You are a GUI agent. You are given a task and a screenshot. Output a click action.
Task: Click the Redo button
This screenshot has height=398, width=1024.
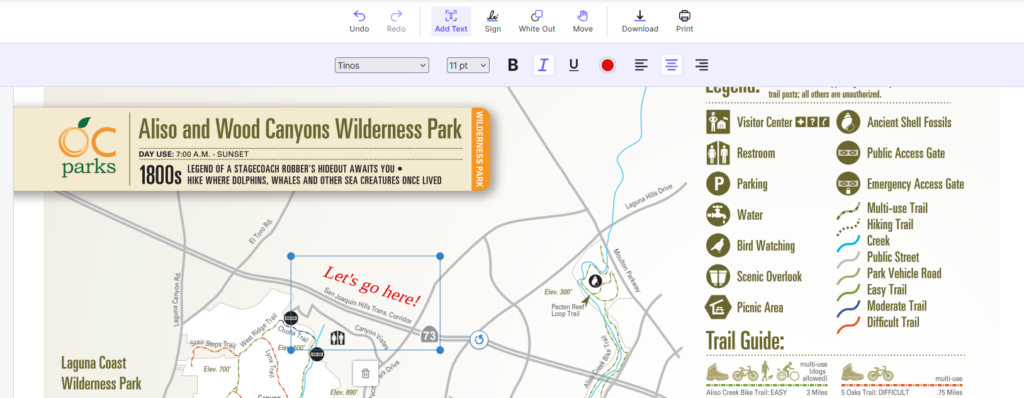[396, 22]
